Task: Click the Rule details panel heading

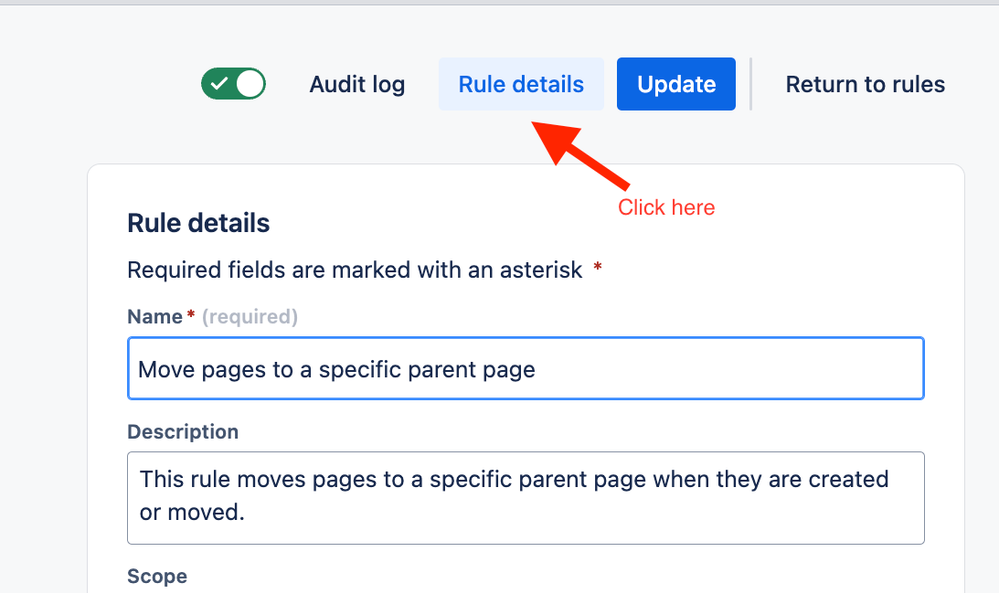Action: pyautogui.click(x=198, y=223)
